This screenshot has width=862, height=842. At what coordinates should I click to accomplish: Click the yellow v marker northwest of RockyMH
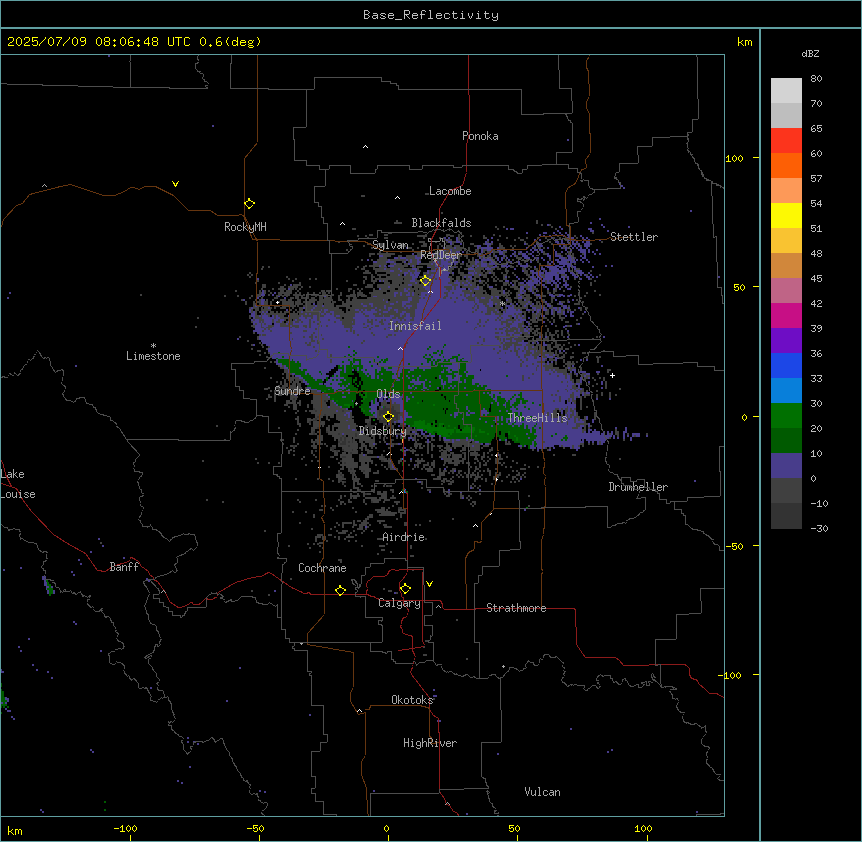click(175, 184)
